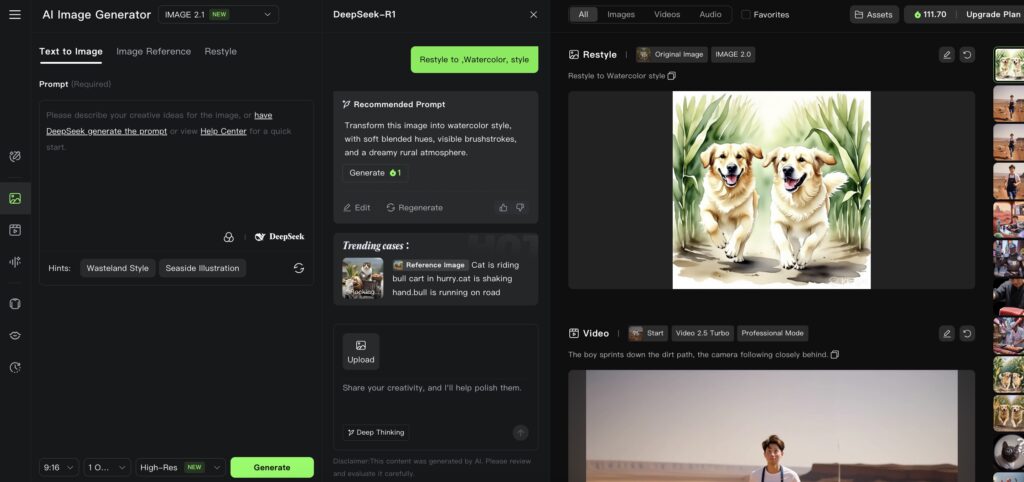Expand the 9:16 aspect ratio dropdown
The width and height of the screenshot is (1024, 482).
pos(59,467)
